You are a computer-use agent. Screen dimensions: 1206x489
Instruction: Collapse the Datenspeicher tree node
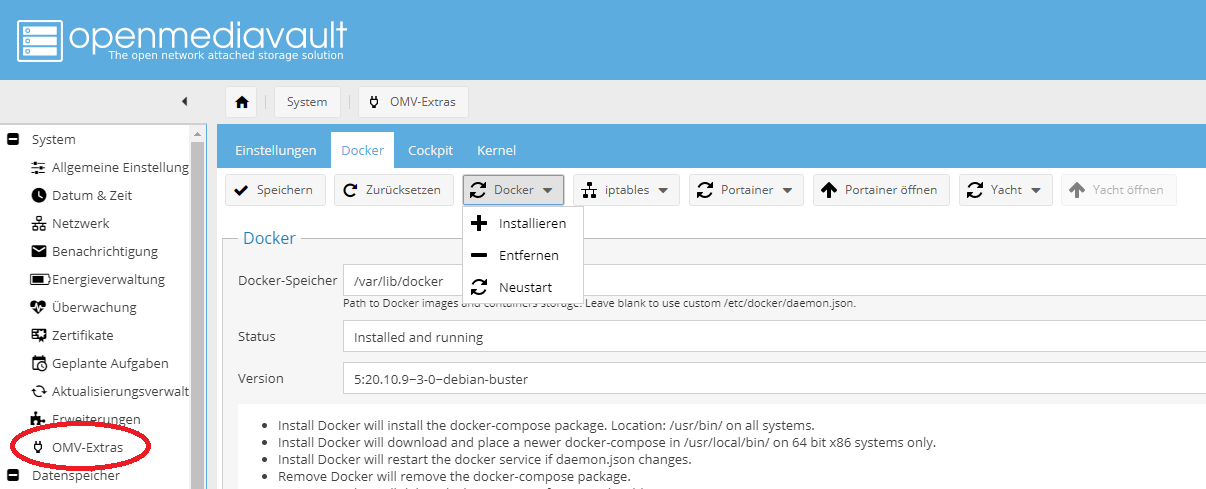pos(13,475)
